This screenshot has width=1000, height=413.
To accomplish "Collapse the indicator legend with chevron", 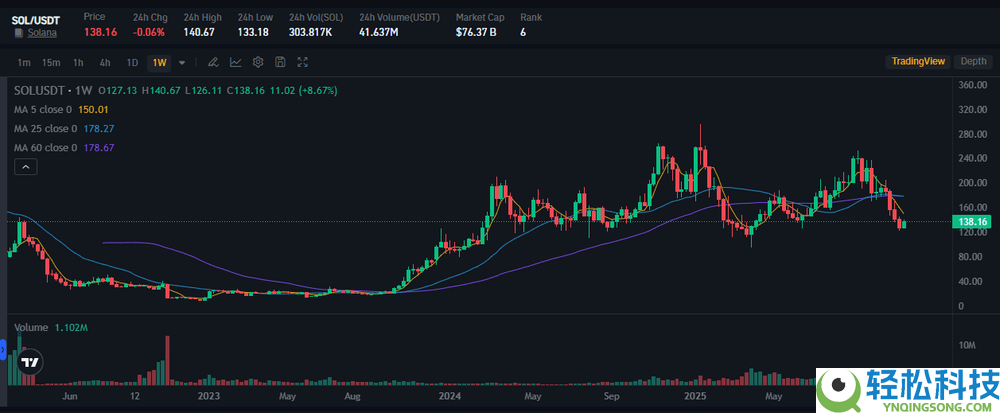I will pos(23,168).
